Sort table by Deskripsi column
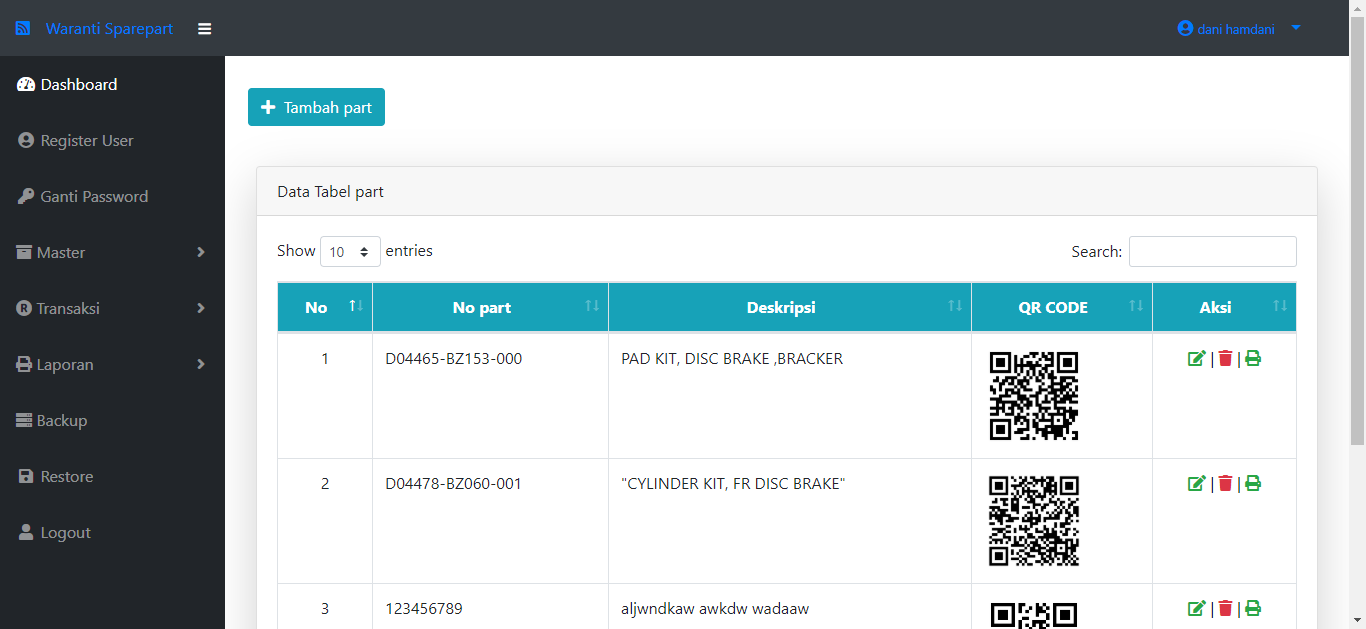The height and width of the screenshot is (629, 1366). (x=790, y=307)
